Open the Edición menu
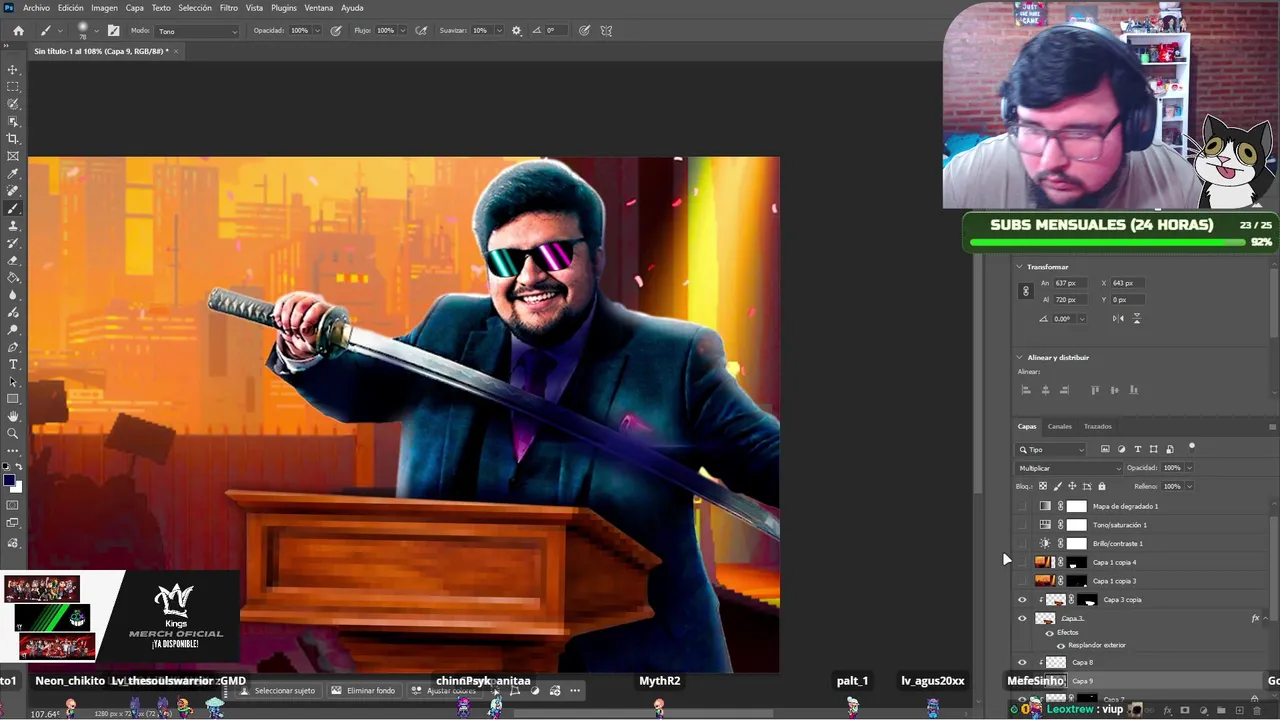Screen dimensions: 1280x720 [x=71, y=8]
